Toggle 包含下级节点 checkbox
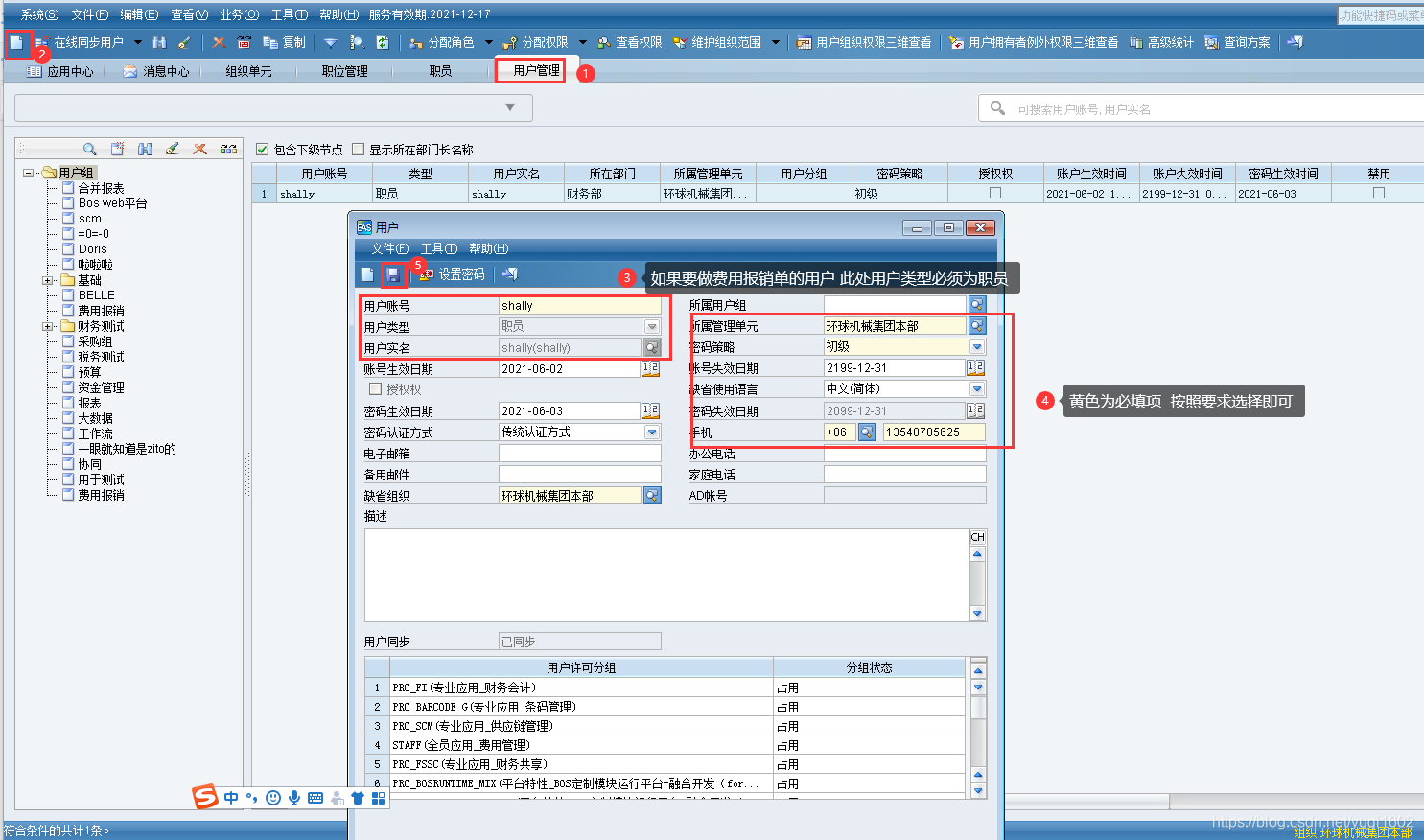 262,149
